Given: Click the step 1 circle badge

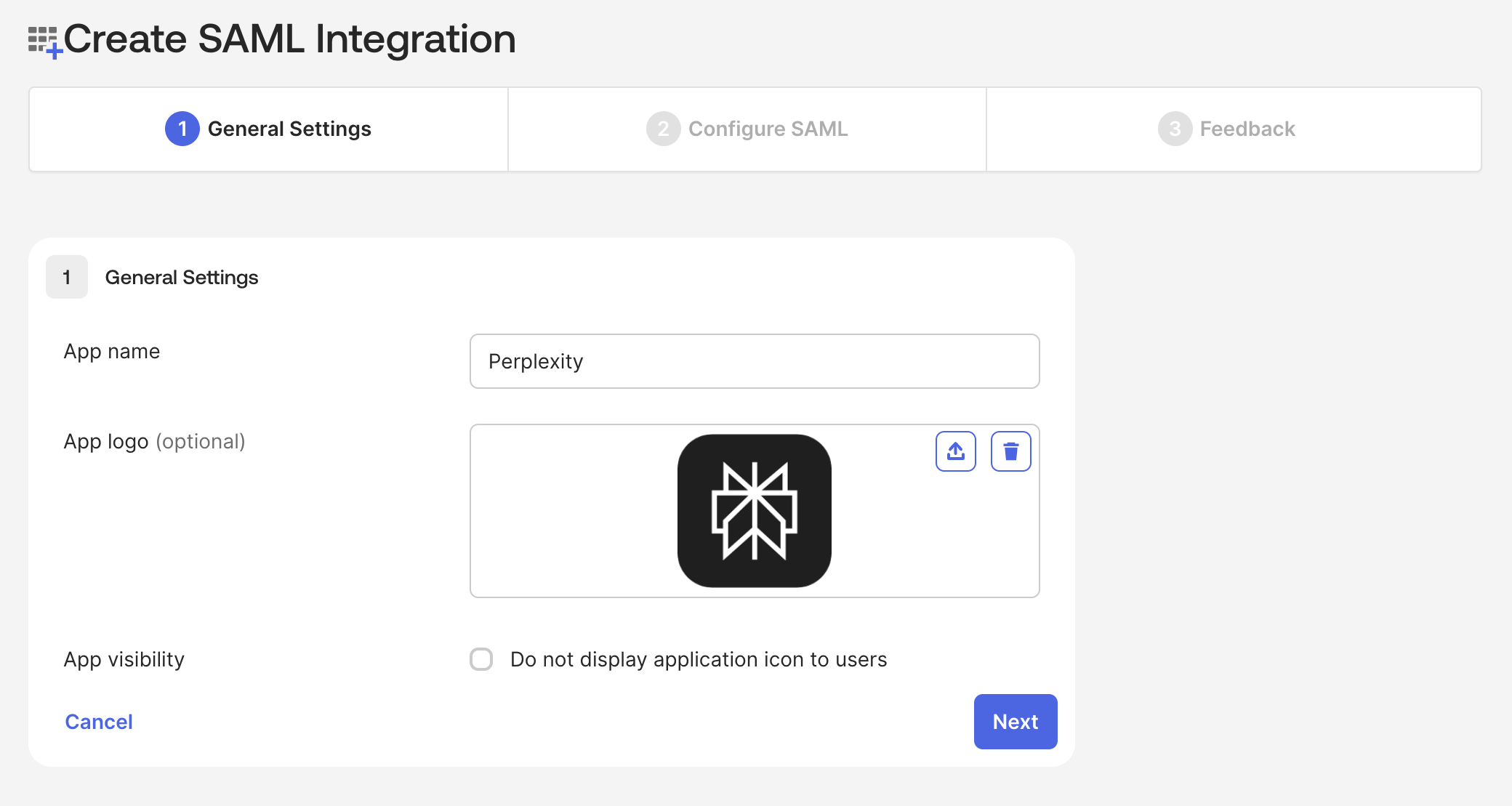Looking at the screenshot, I should (x=182, y=129).
